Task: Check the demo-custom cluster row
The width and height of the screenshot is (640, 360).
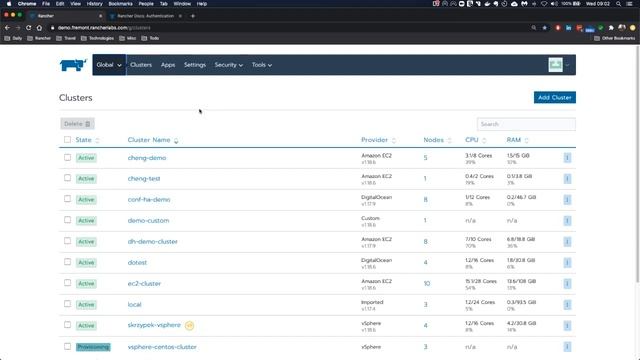Action: coord(67,220)
